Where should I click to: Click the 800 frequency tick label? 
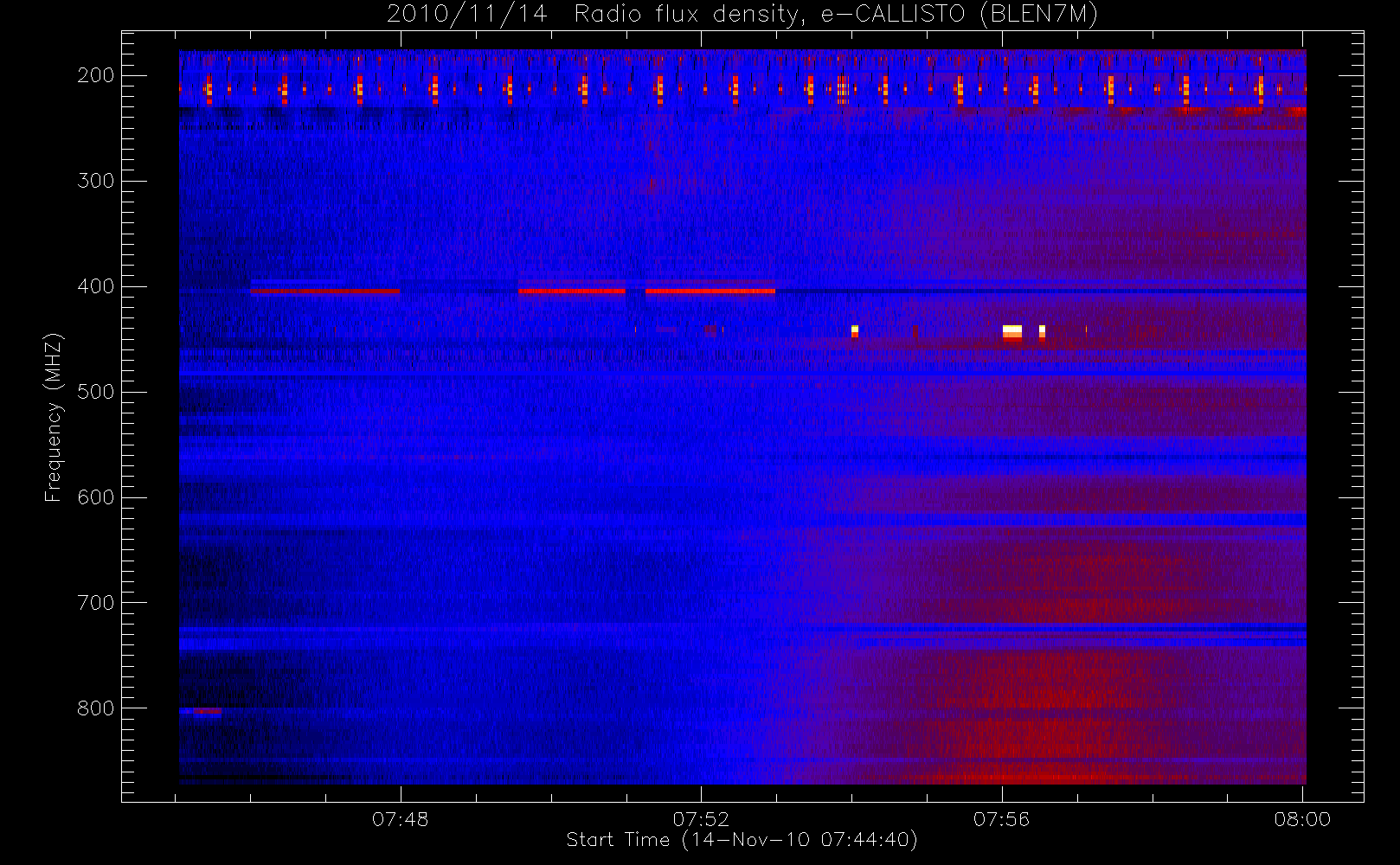[96, 708]
